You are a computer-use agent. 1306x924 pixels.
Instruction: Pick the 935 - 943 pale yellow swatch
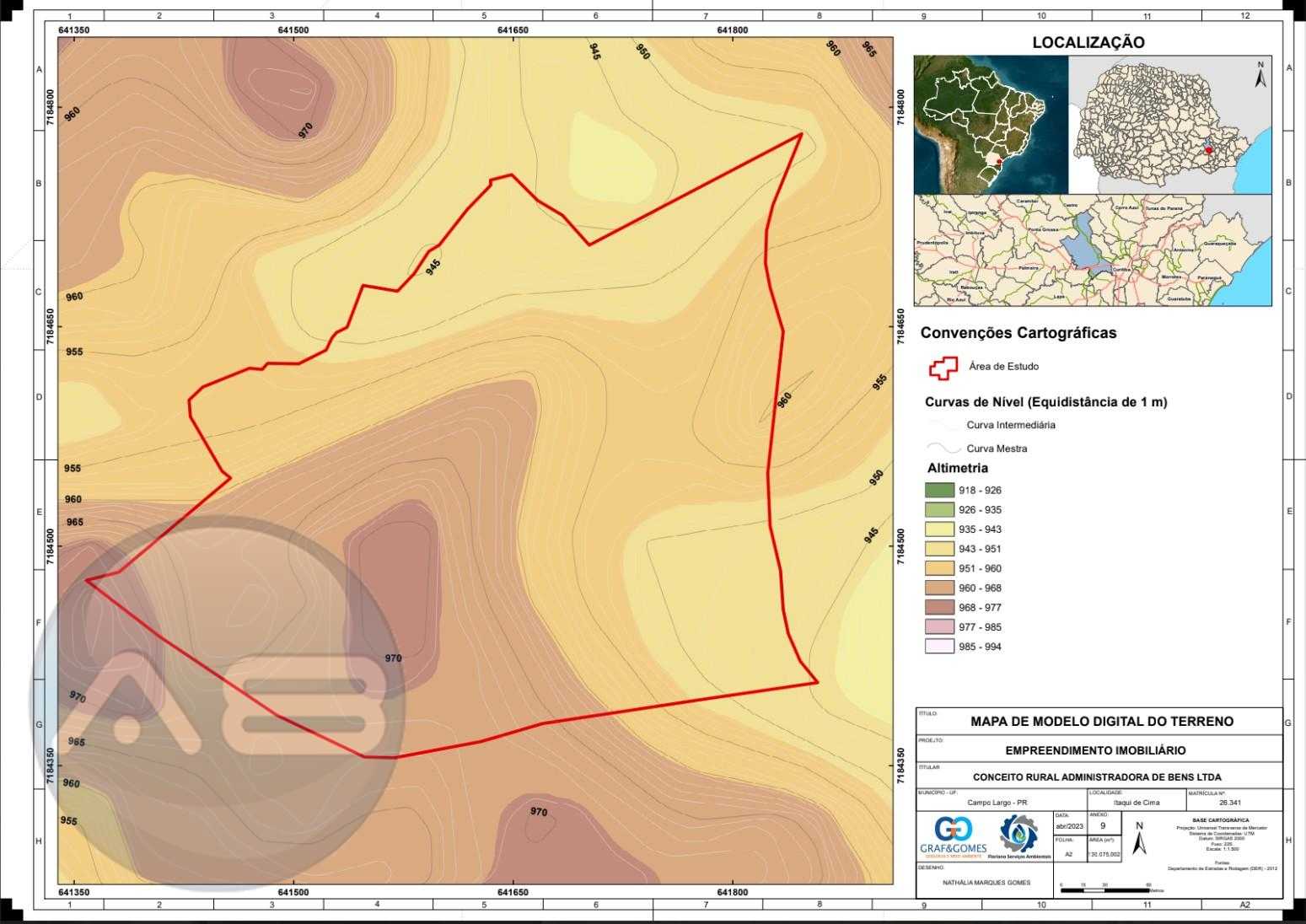coord(938,529)
